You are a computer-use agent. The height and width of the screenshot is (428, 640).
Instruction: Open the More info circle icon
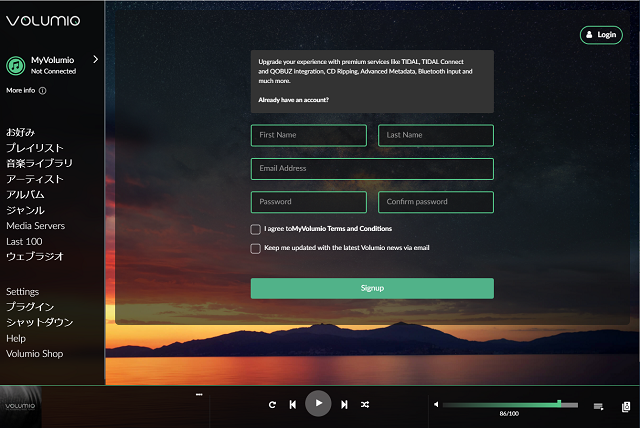coord(42,91)
